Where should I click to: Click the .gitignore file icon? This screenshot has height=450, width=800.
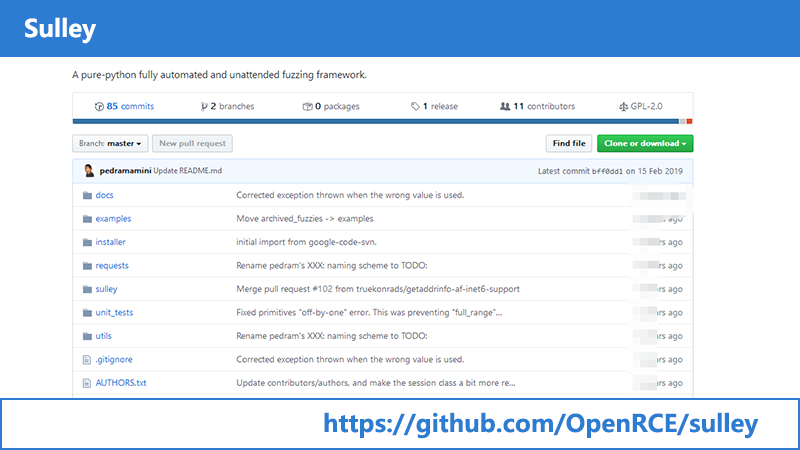click(x=87, y=360)
